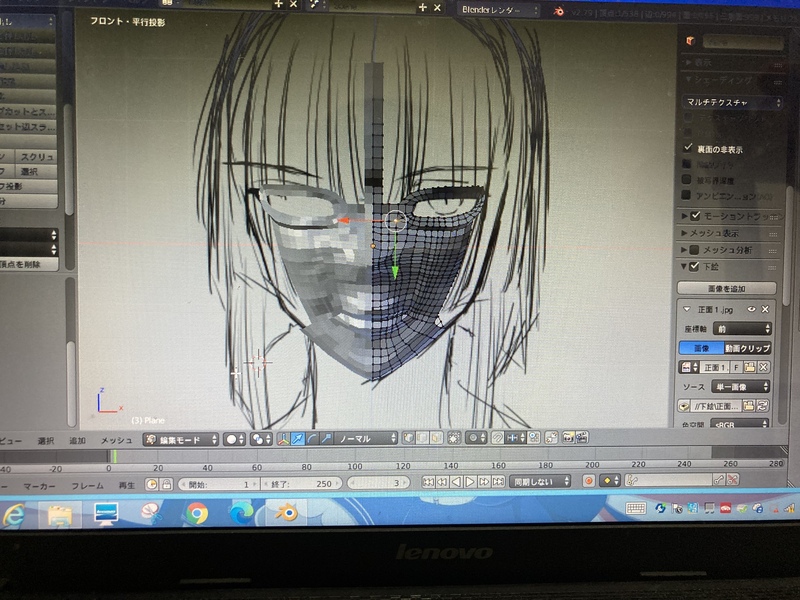Toggle the メッシュ分析 checkbox

tap(694, 250)
